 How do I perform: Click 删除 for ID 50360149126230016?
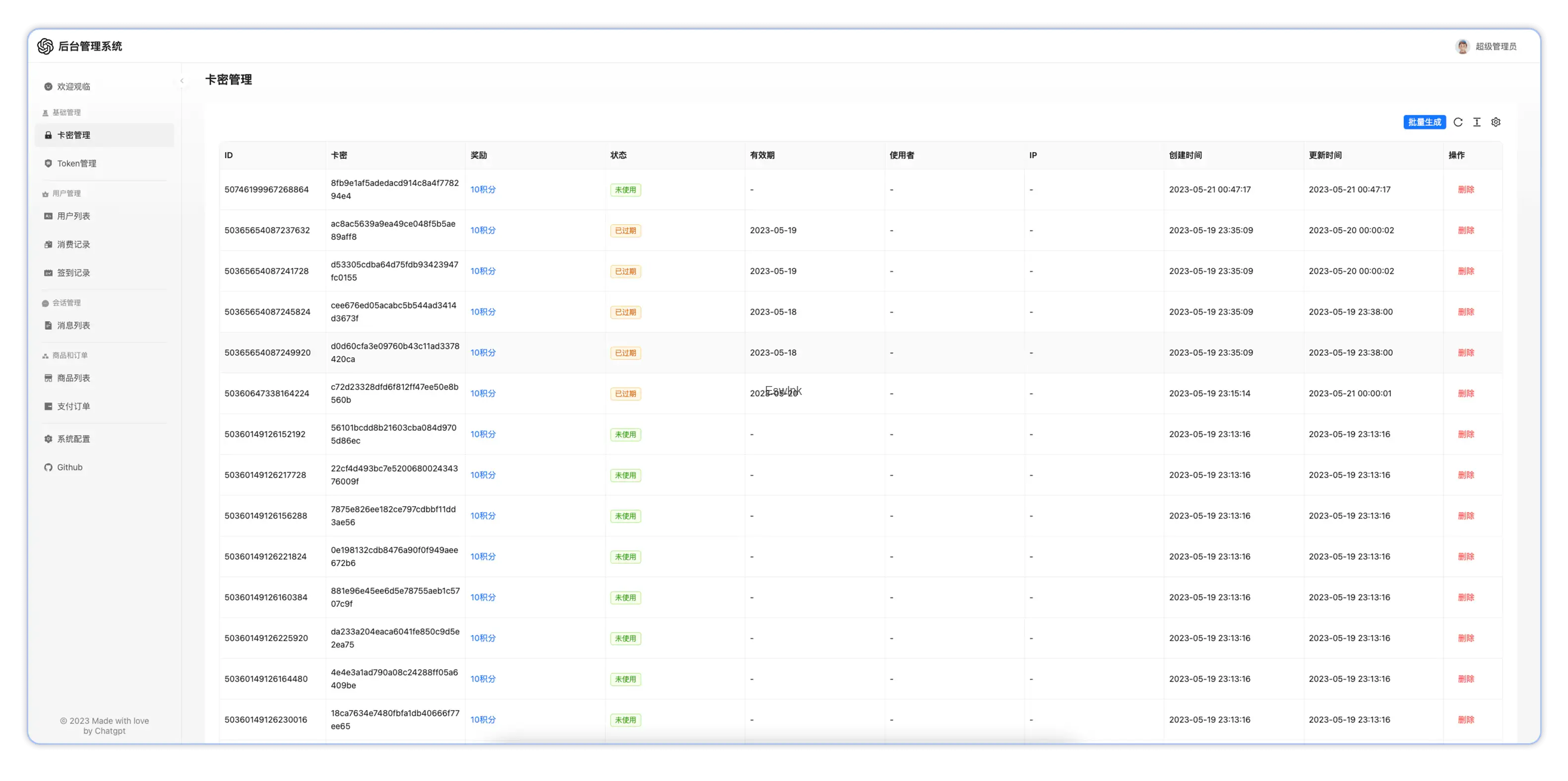tap(1466, 719)
